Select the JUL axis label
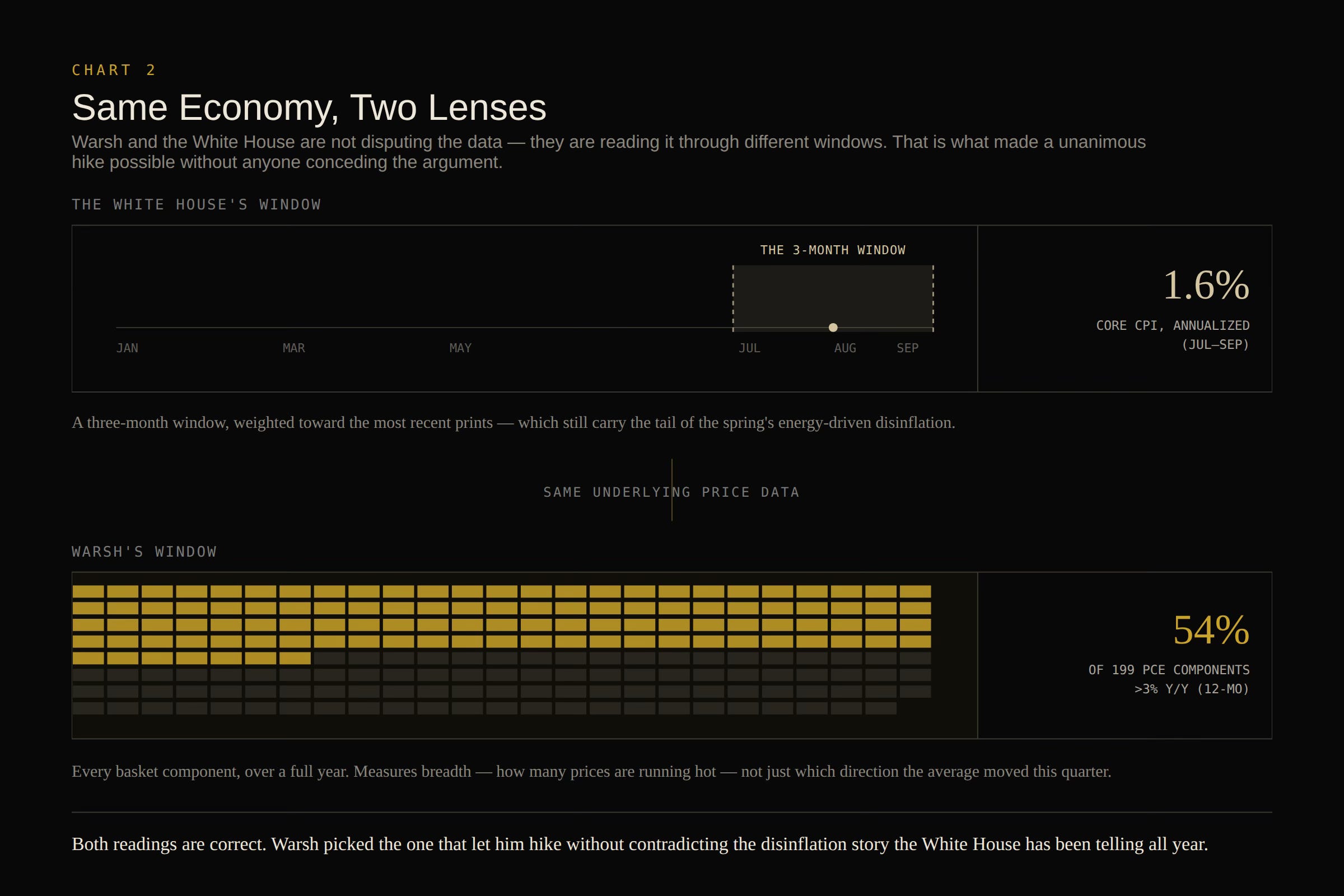Screen dimensions: 1344x896 pyautogui.click(x=749, y=348)
